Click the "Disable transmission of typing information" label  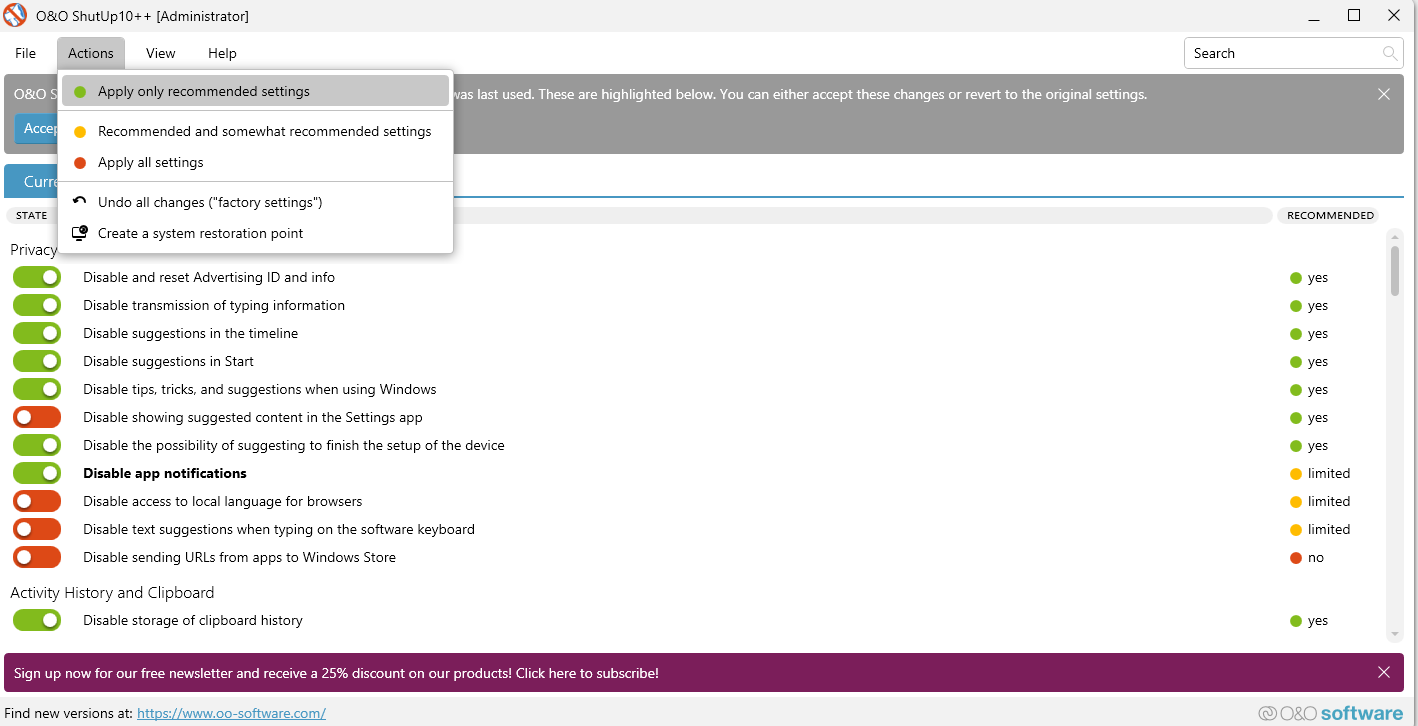click(x=214, y=305)
